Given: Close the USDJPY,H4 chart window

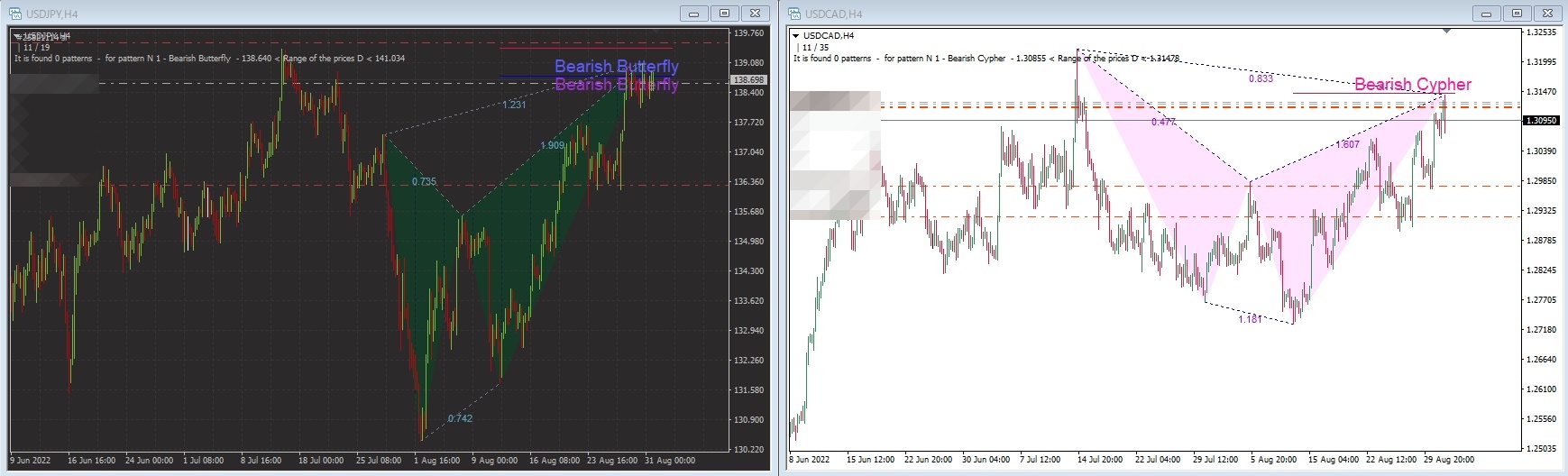Looking at the screenshot, I should coord(754,14).
